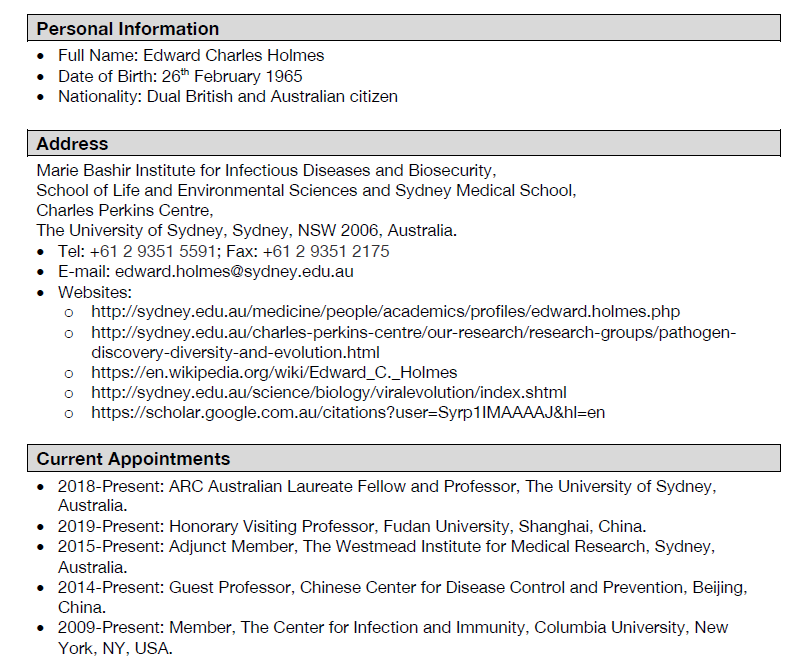This screenshot has width=793, height=661.
Task: Click the Date of Birth entry
Action: [x=179, y=76]
